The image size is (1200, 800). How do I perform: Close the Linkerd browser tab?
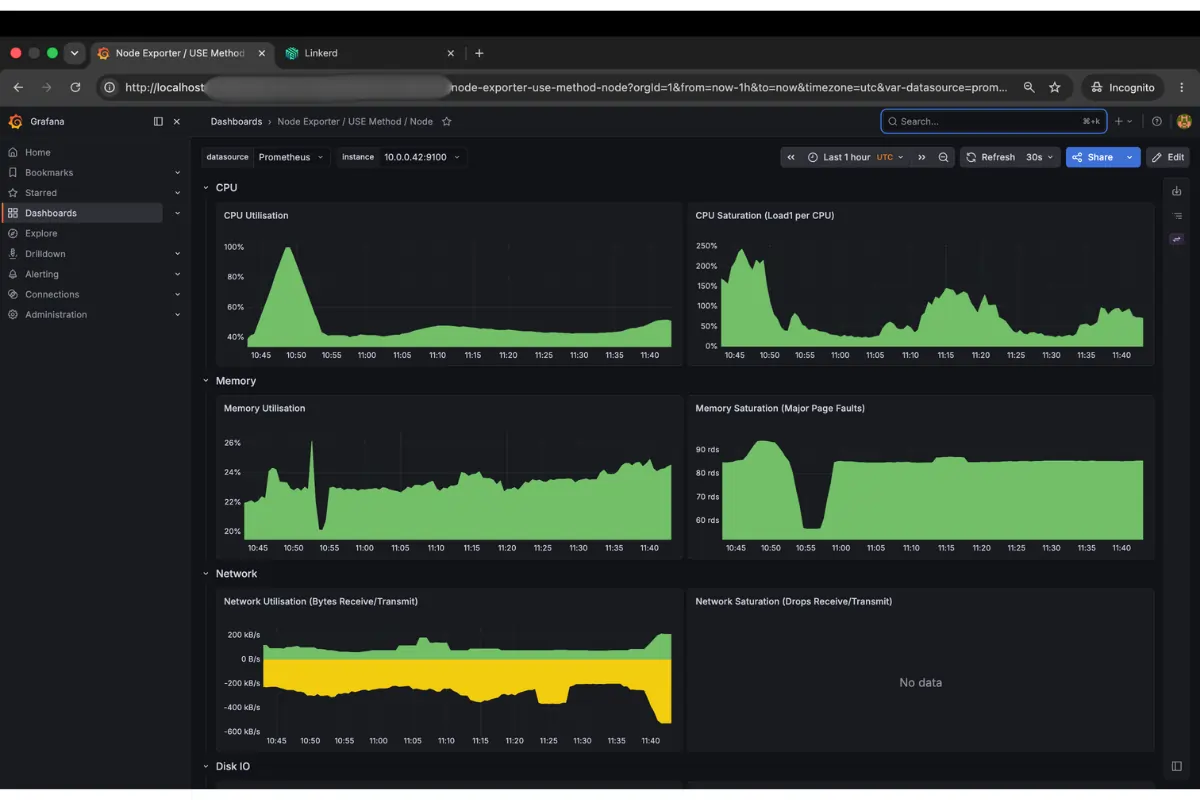click(x=450, y=53)
